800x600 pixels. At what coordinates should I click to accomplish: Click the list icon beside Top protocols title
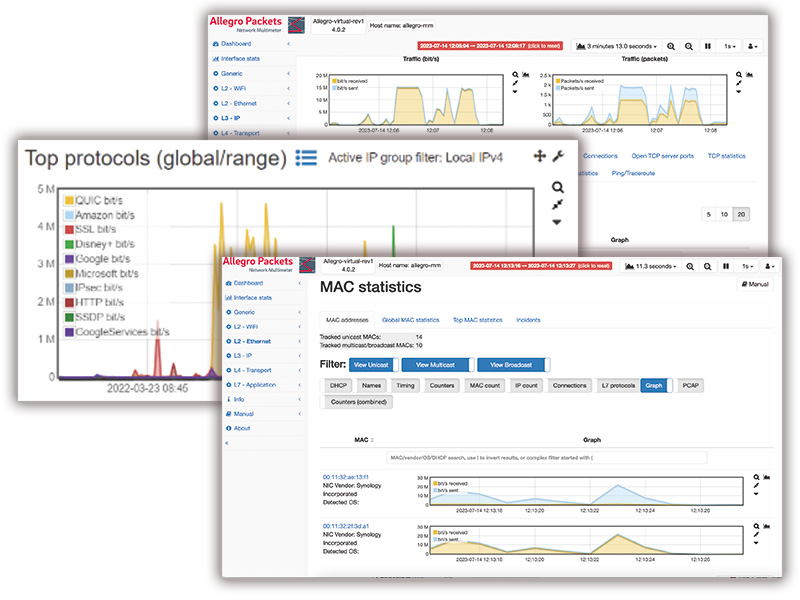306,158
